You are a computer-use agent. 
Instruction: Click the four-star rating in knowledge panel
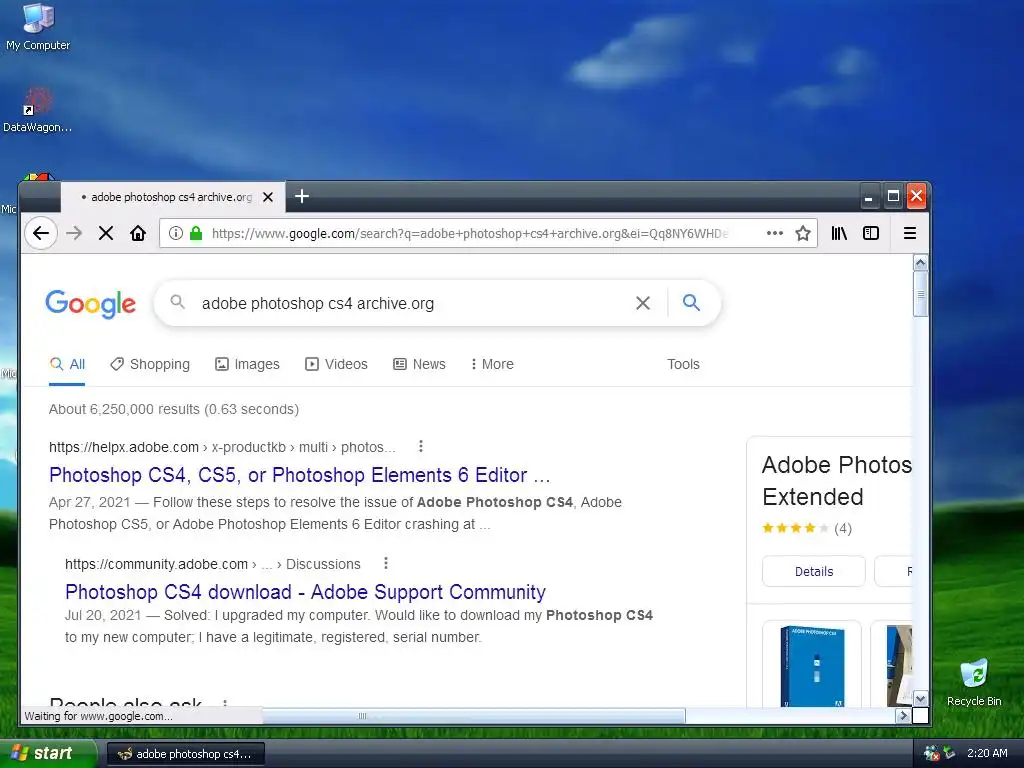point(795,528)
